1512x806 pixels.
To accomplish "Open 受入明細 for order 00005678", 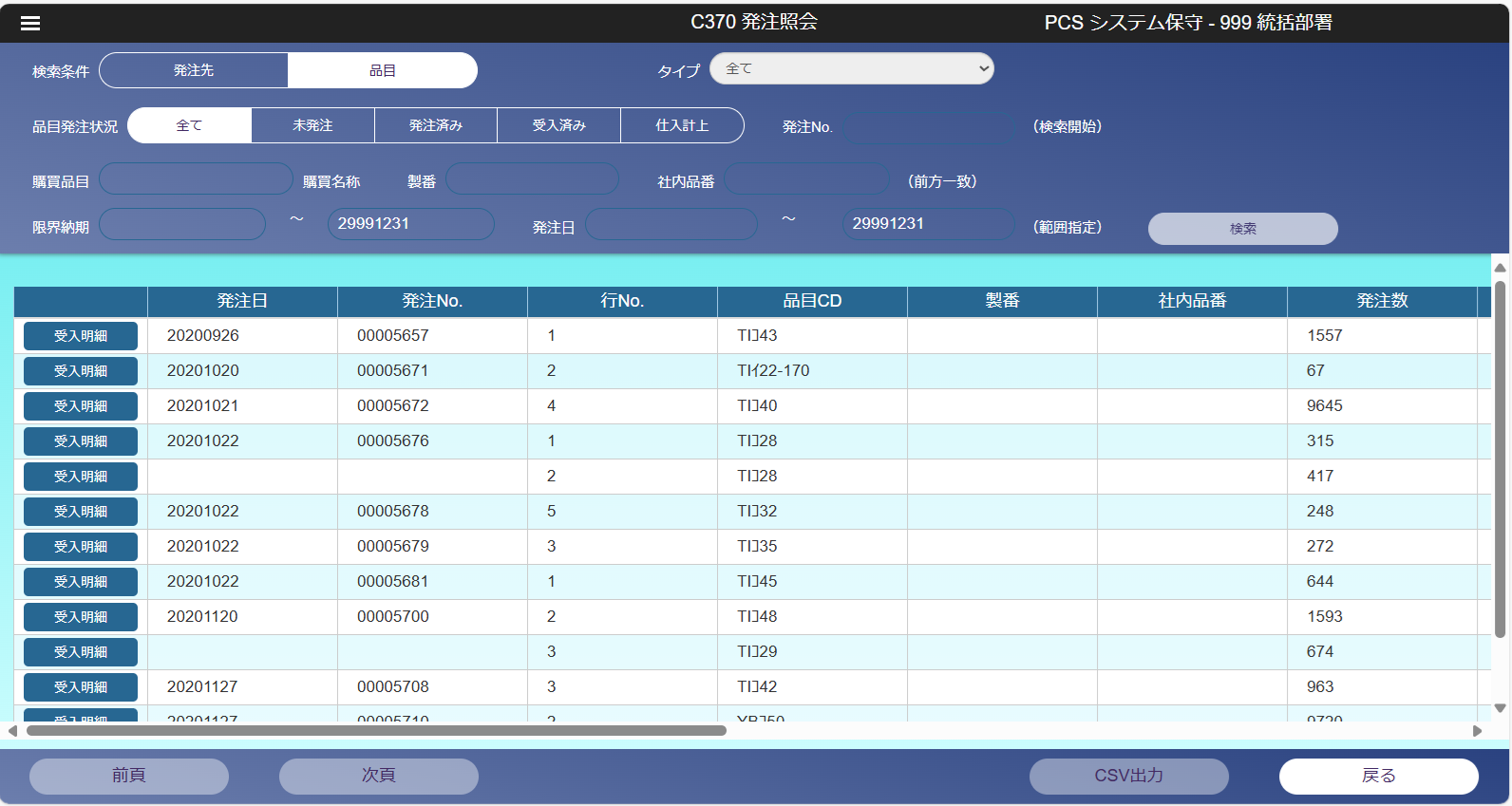I will (81, 512).
